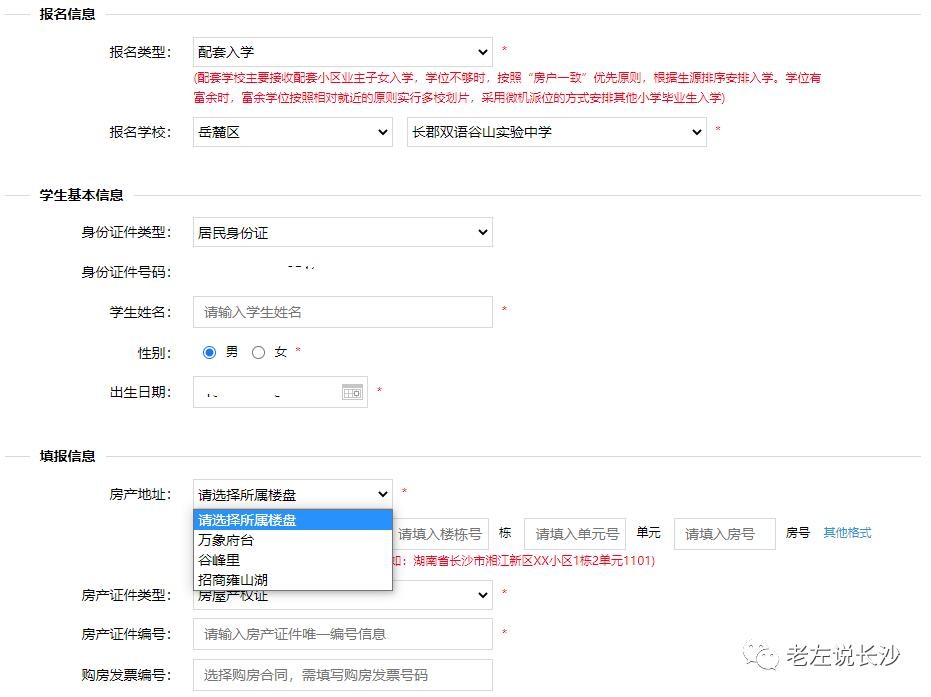Expand the 岳麓区 district dropdown
Screen dimensions: 931x697
[x=292, y=132]
